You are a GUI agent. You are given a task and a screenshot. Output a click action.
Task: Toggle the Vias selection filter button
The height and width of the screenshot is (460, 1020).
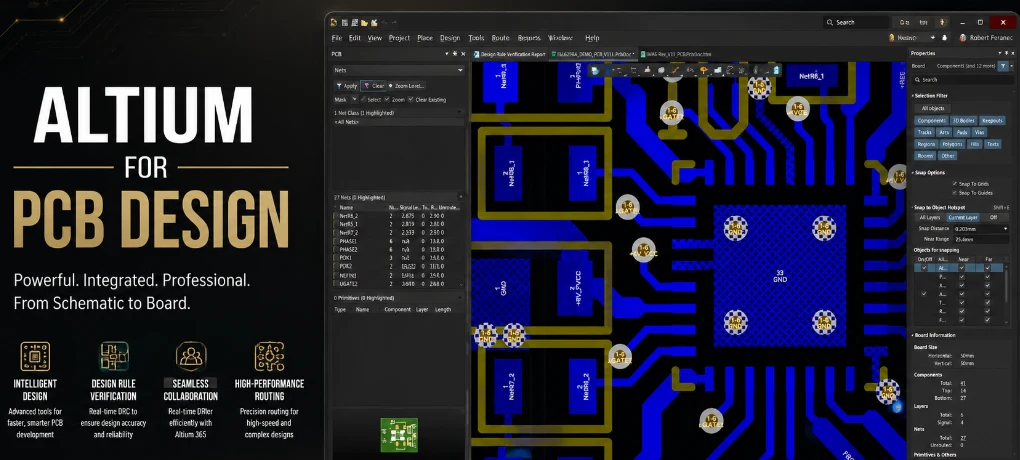click(x=979, y=132)
